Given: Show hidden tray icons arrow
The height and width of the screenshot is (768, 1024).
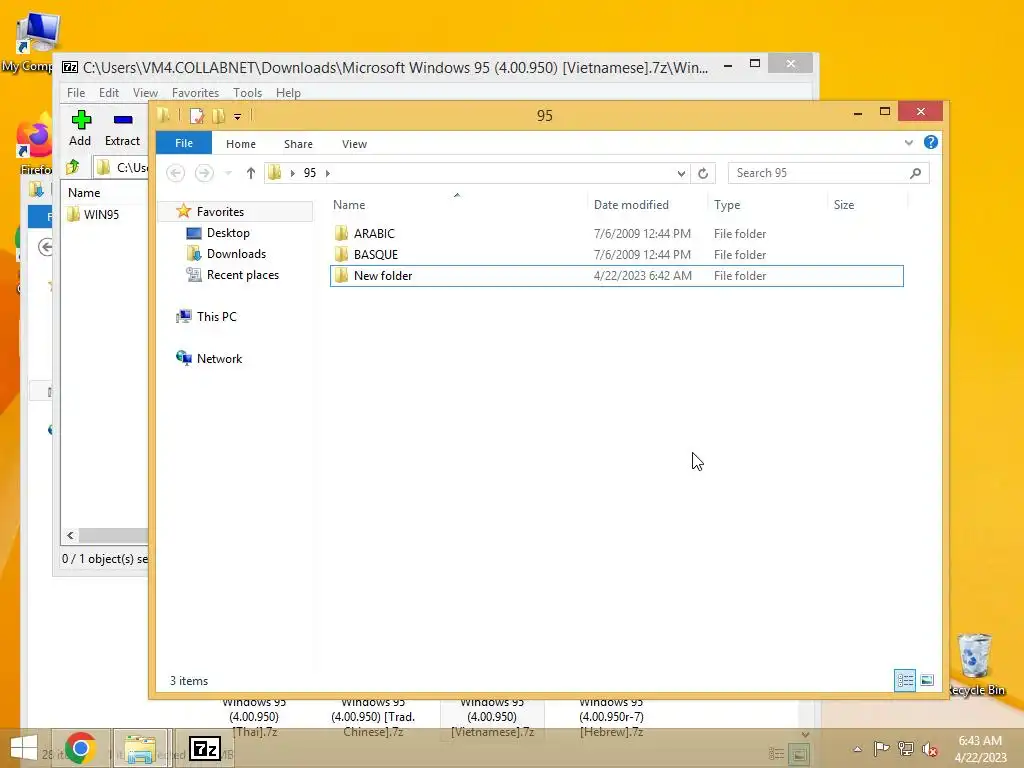Looking at the screenshot, I should [857, 749].
